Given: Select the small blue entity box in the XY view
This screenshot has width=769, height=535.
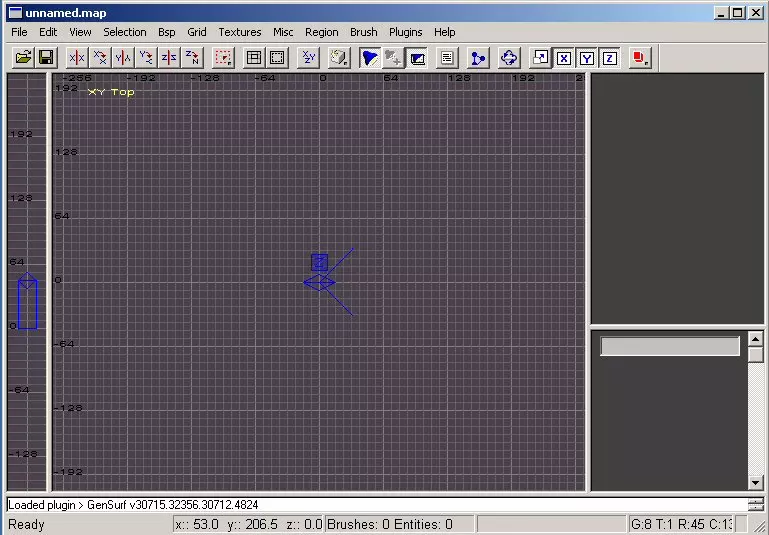Looking at the screenshot, I should (x=319, y=263).
